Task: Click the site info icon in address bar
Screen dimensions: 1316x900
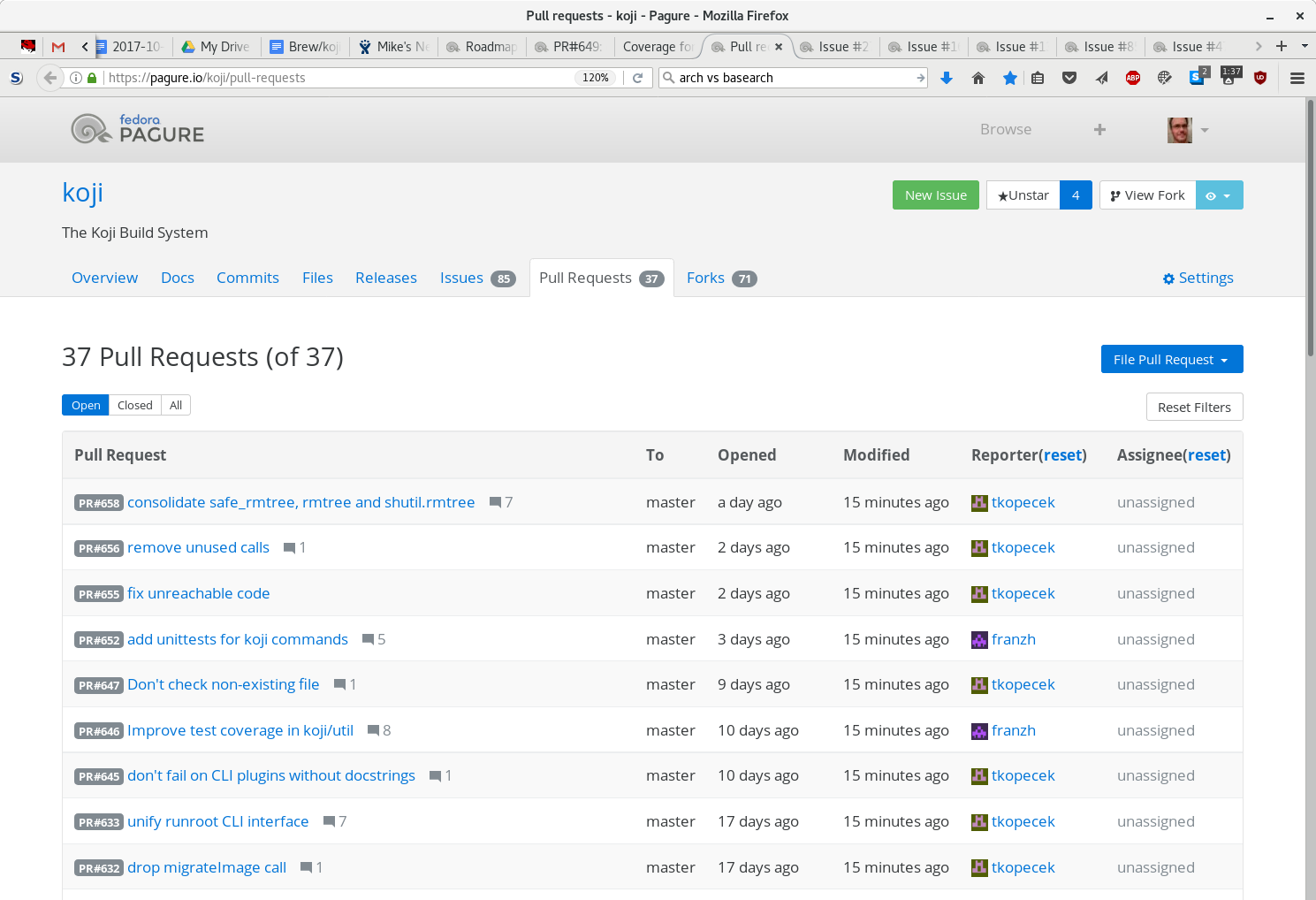Action: click(76, 78)
